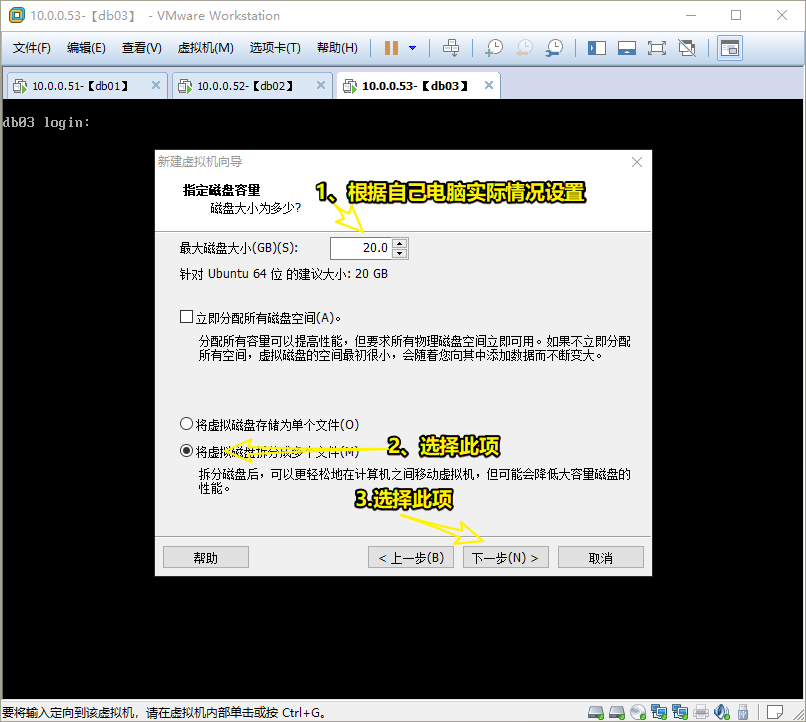Click the sound card status icon
This screenshot has width=806, height=722.
(x=722, y=712)
